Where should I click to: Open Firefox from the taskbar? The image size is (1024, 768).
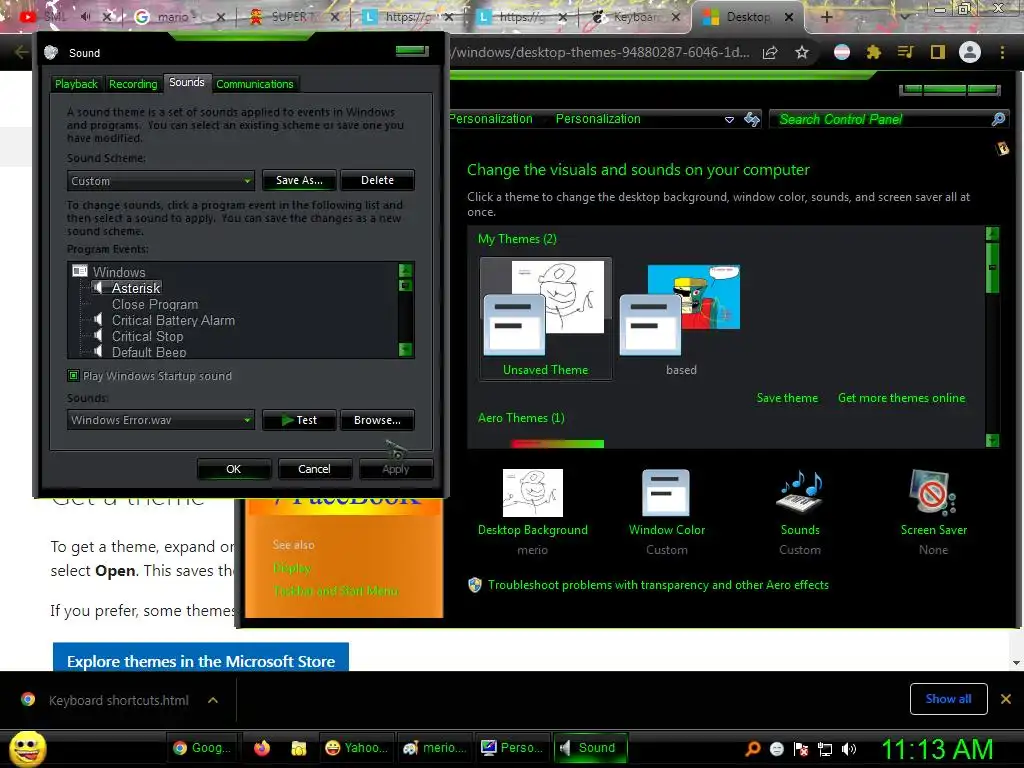(262, 748)
